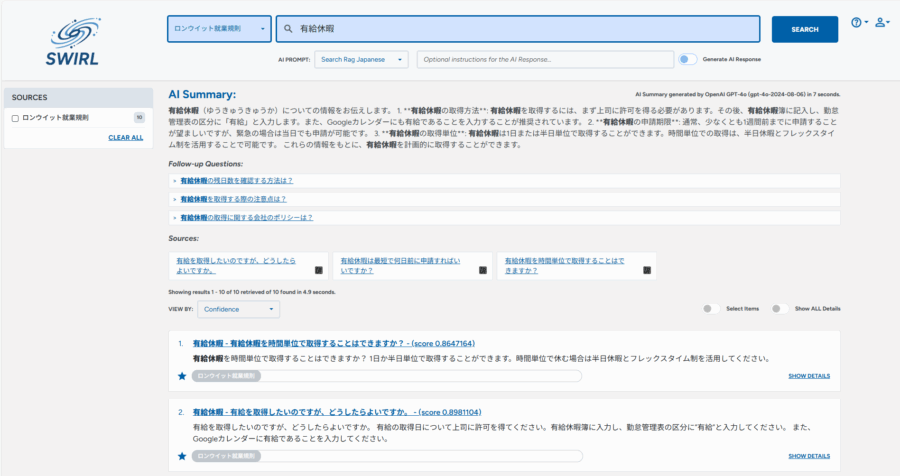
Task: Open source link 有給休暇を時間単位で取得すること
Action: tap(564, 265)
